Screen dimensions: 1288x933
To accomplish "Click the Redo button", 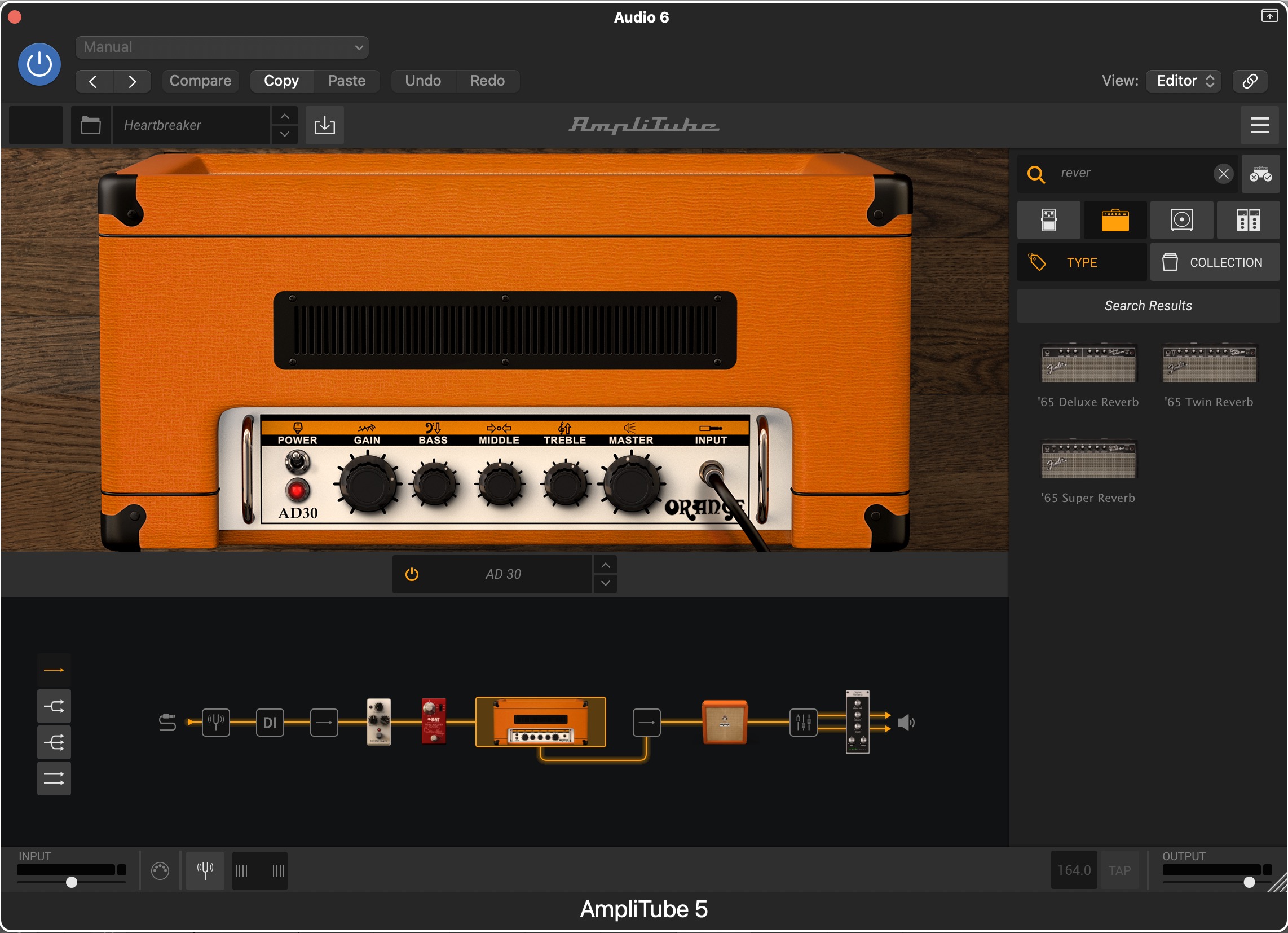I will tap(487, 81).
